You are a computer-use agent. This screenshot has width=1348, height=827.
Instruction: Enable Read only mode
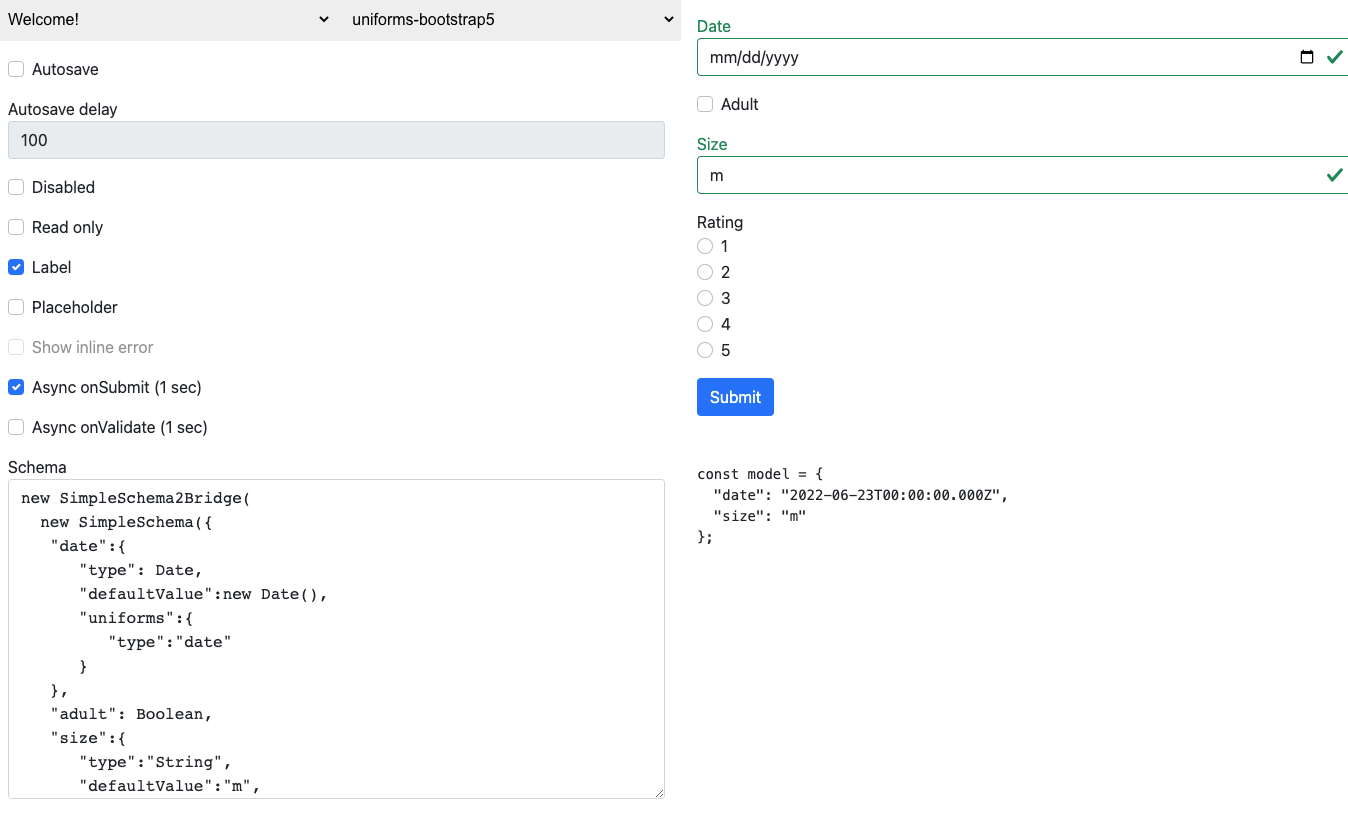coord(15,227)
